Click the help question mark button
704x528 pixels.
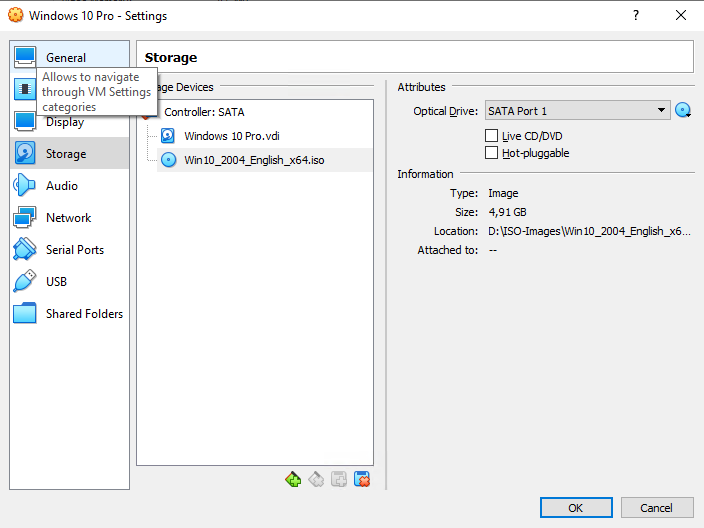pos(636,15)
